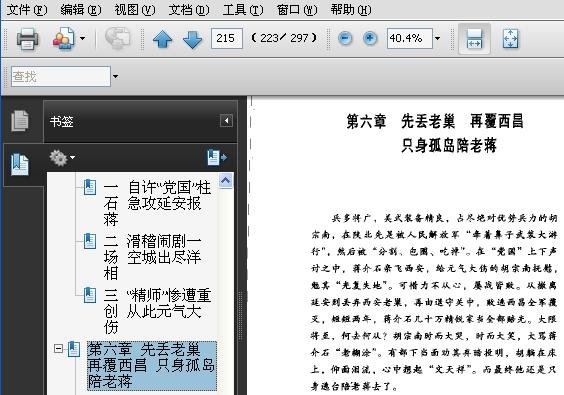
Task: Select the Bookmarks panel icon in the sidebar
Action: coord(20,165)
